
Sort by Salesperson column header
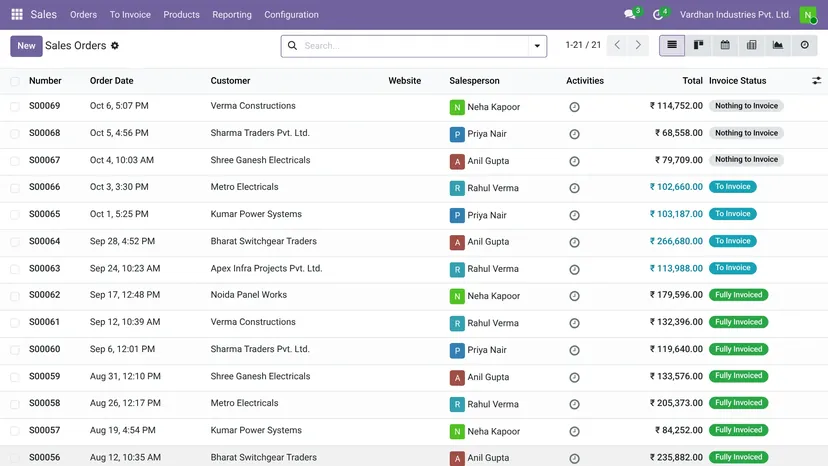tap(474, 81)
